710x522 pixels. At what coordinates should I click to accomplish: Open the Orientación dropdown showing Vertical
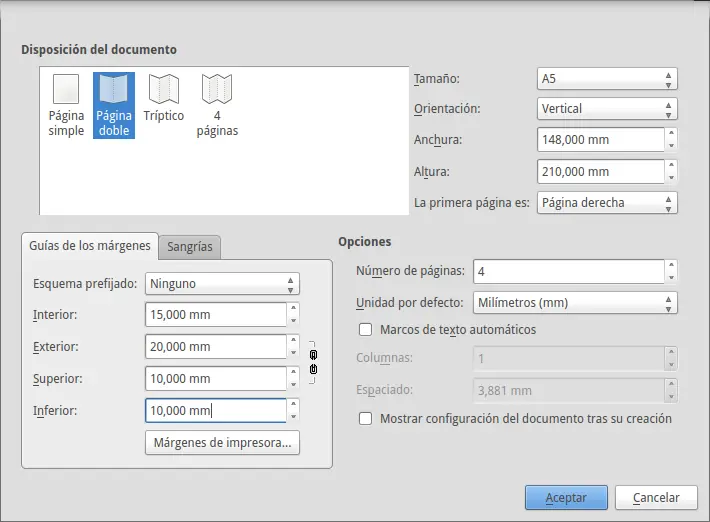pos(607,109)
